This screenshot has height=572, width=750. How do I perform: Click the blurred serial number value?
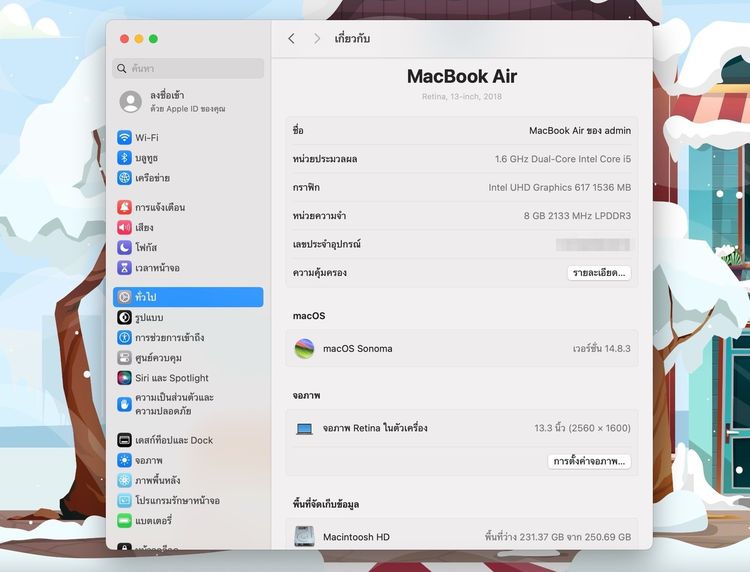tap(593, 244)
